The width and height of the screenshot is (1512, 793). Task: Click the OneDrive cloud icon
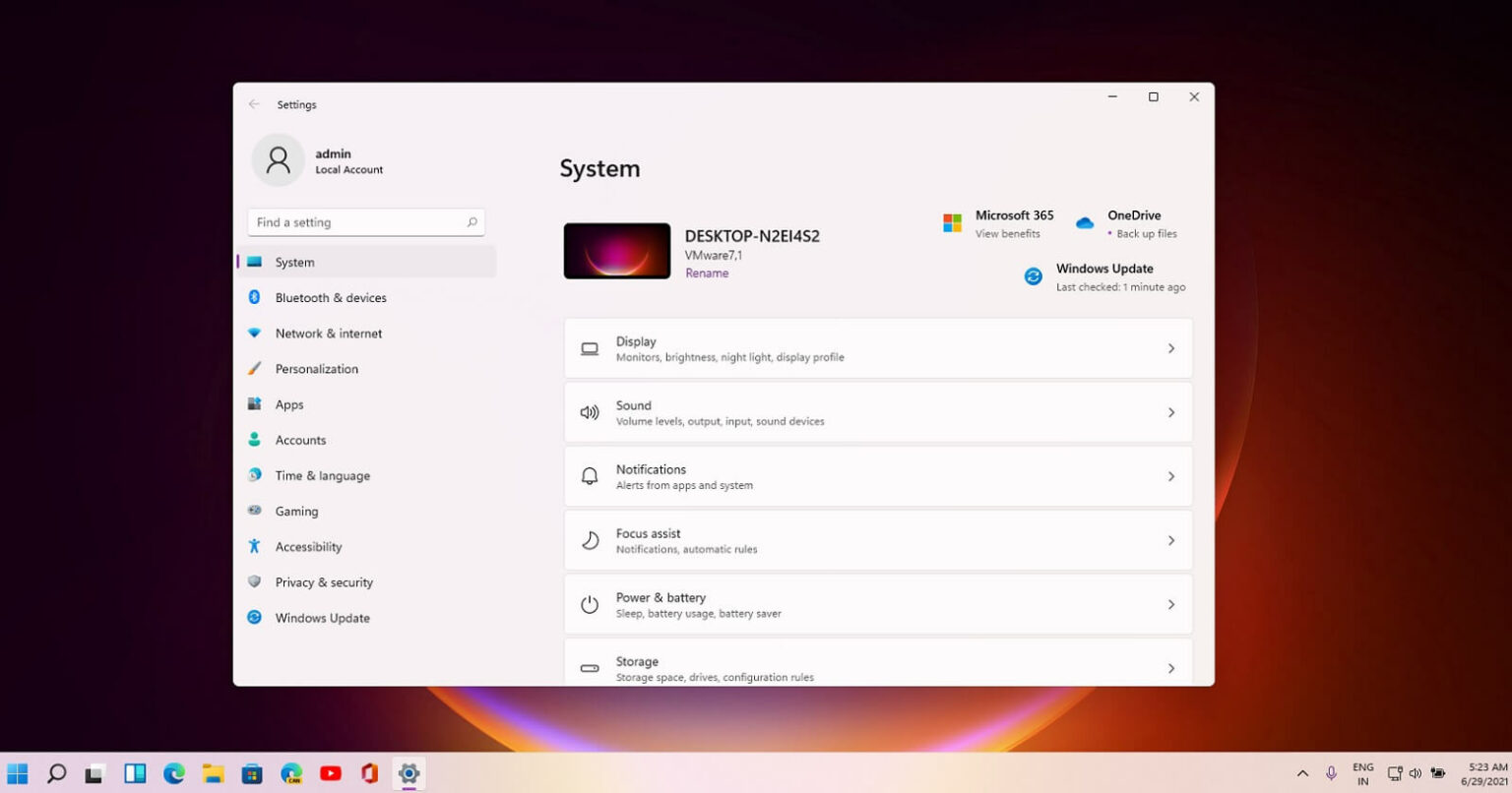pos(1084,222)
